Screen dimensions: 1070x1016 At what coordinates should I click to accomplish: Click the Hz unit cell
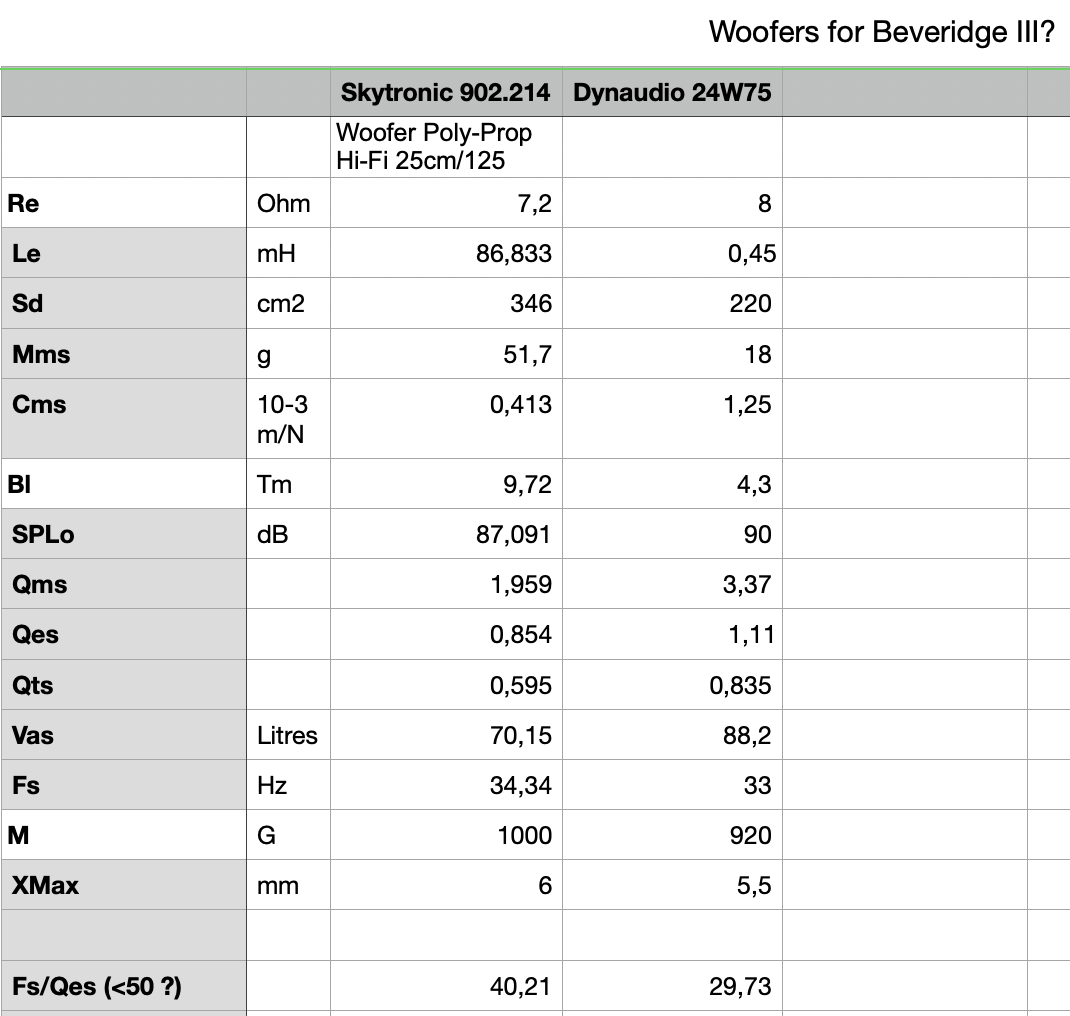(x=288, y=785)
